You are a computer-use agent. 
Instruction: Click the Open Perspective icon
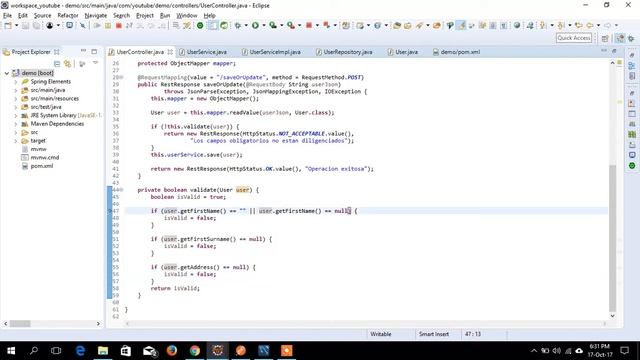[x=605, y=38]
